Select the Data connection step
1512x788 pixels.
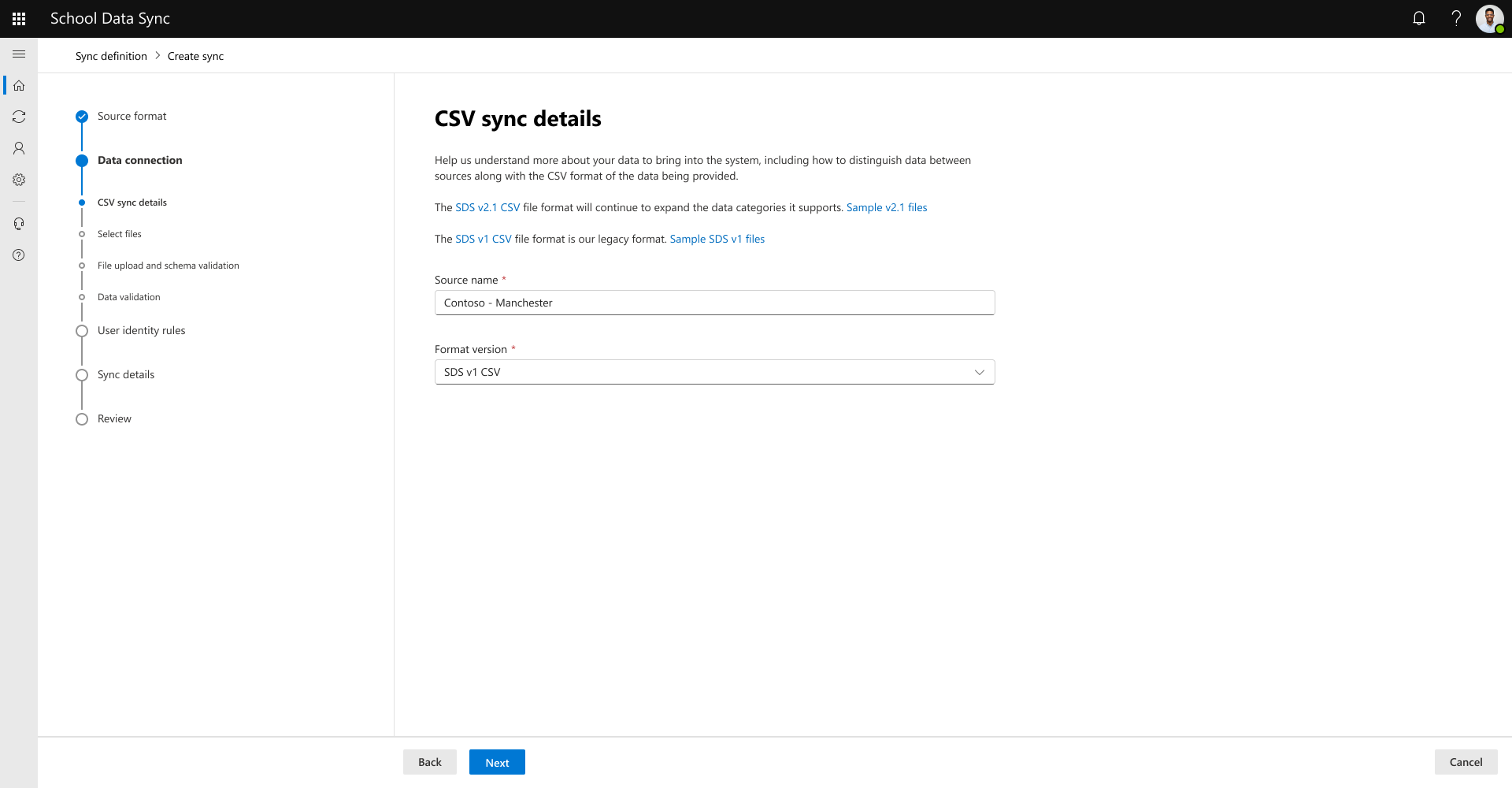pos(139,160)
